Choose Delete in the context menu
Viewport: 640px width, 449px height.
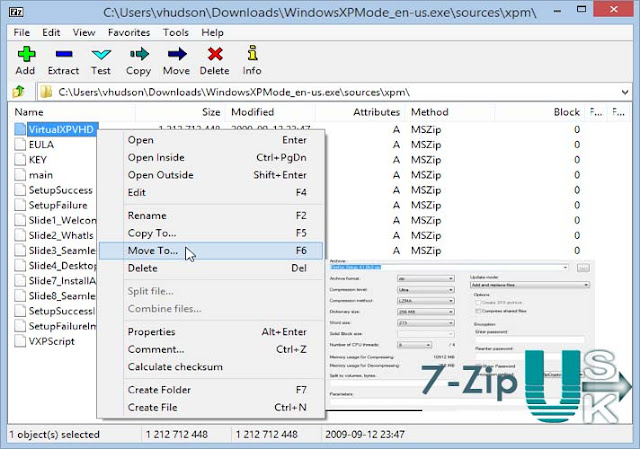[211, 268]
